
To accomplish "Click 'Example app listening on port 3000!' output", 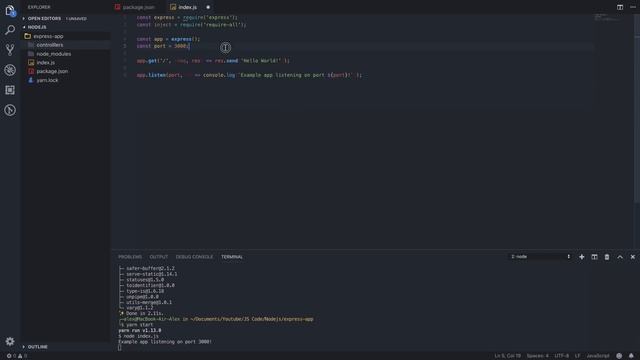I will tap(165, 342).
